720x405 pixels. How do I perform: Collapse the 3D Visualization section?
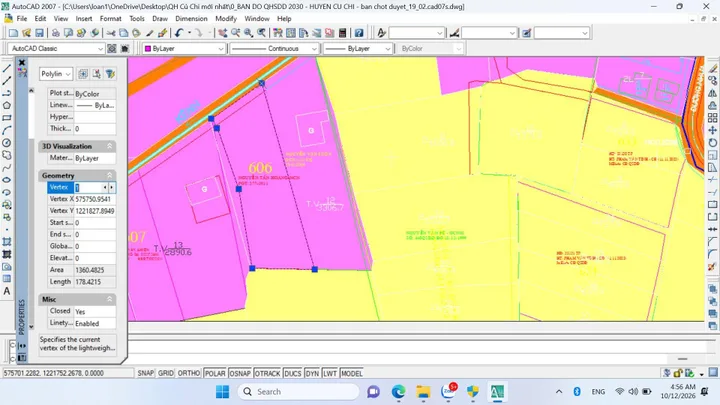click(x=109, y=146)
